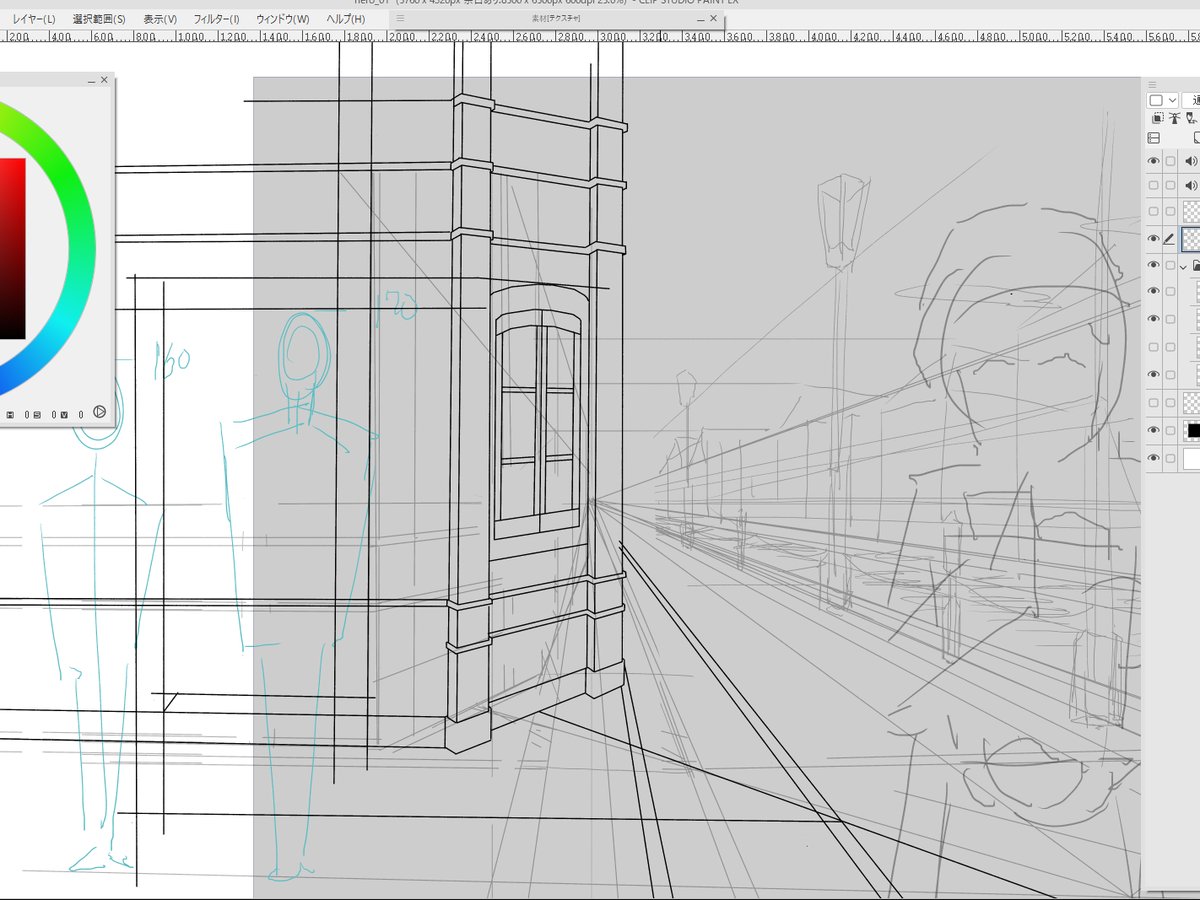The image size is (1200, 900).
Task: Click the second layer's speaker icon
Action: click(x=1190, y=186)
